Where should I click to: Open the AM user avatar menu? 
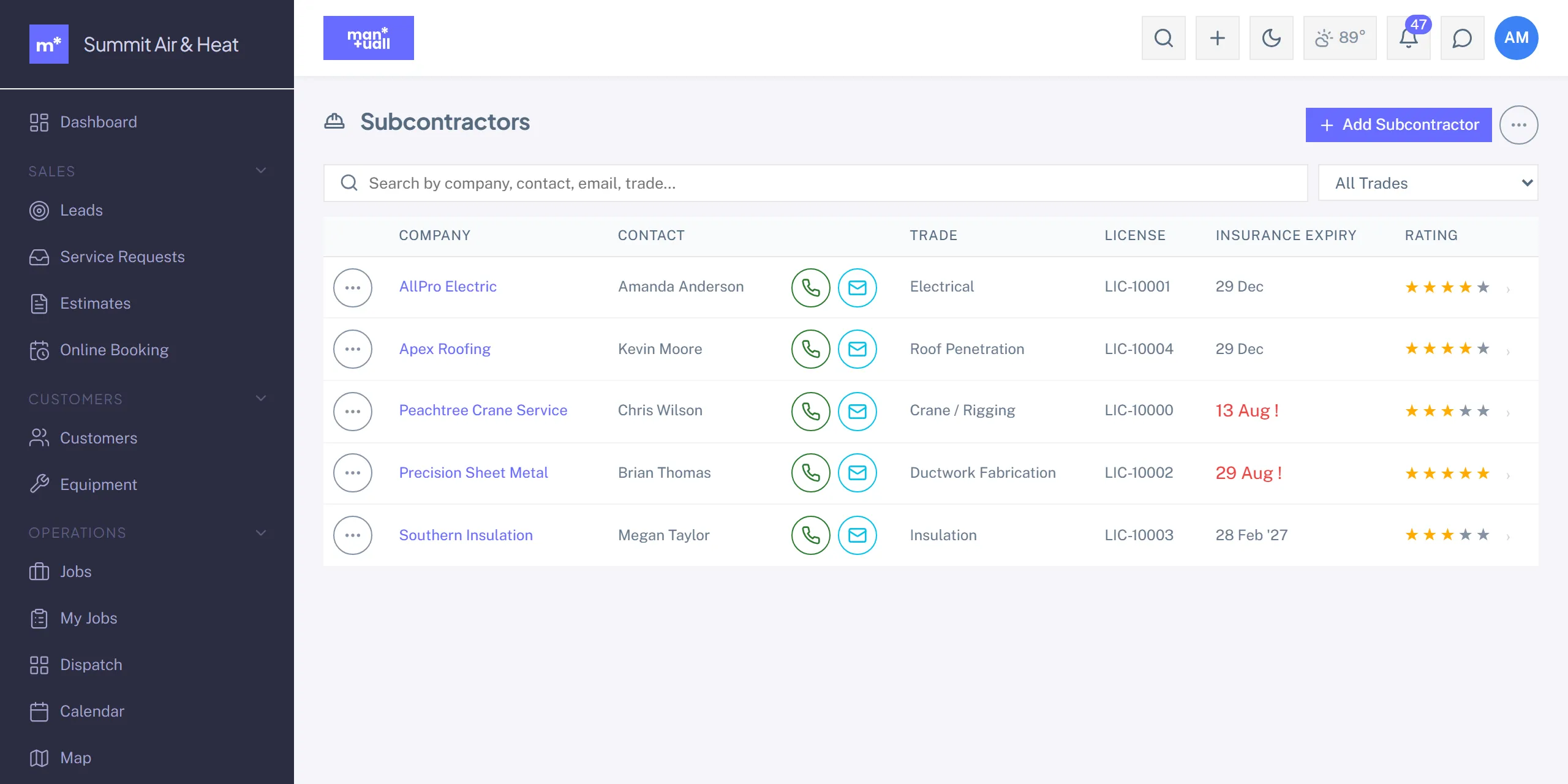[x=1516, y=38]
